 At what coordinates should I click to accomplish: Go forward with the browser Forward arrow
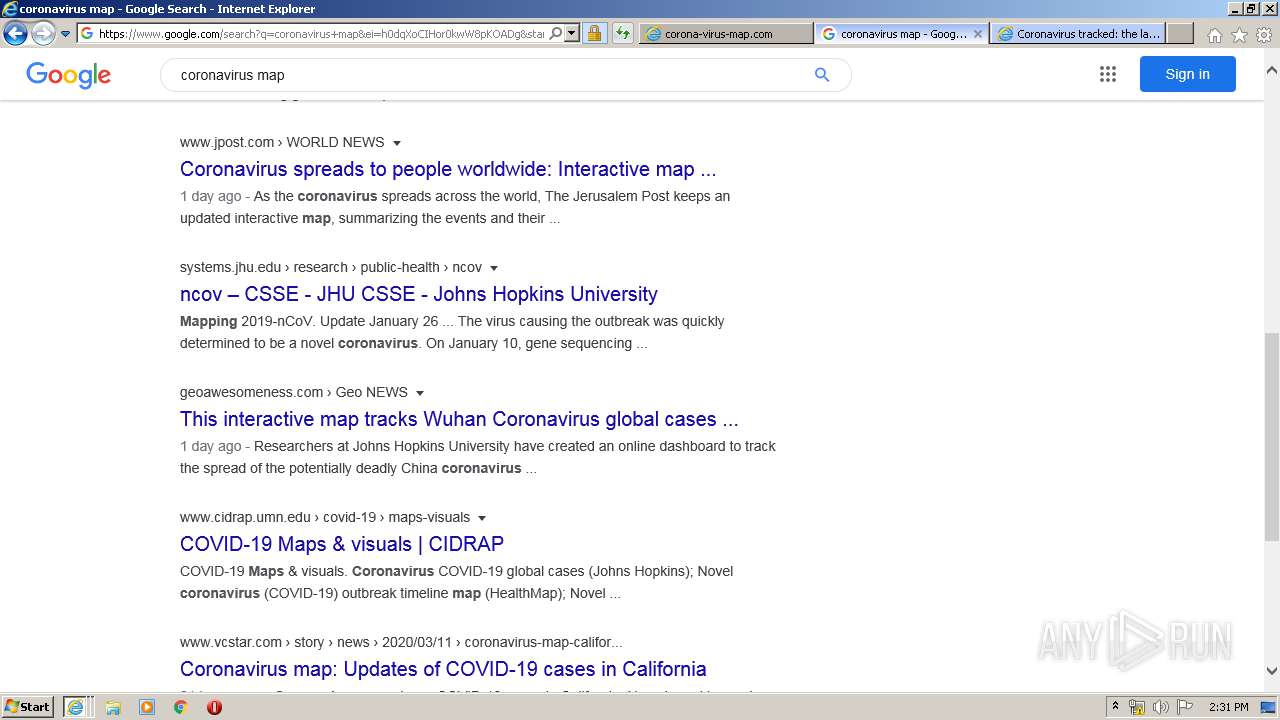(x=42, y=33)
